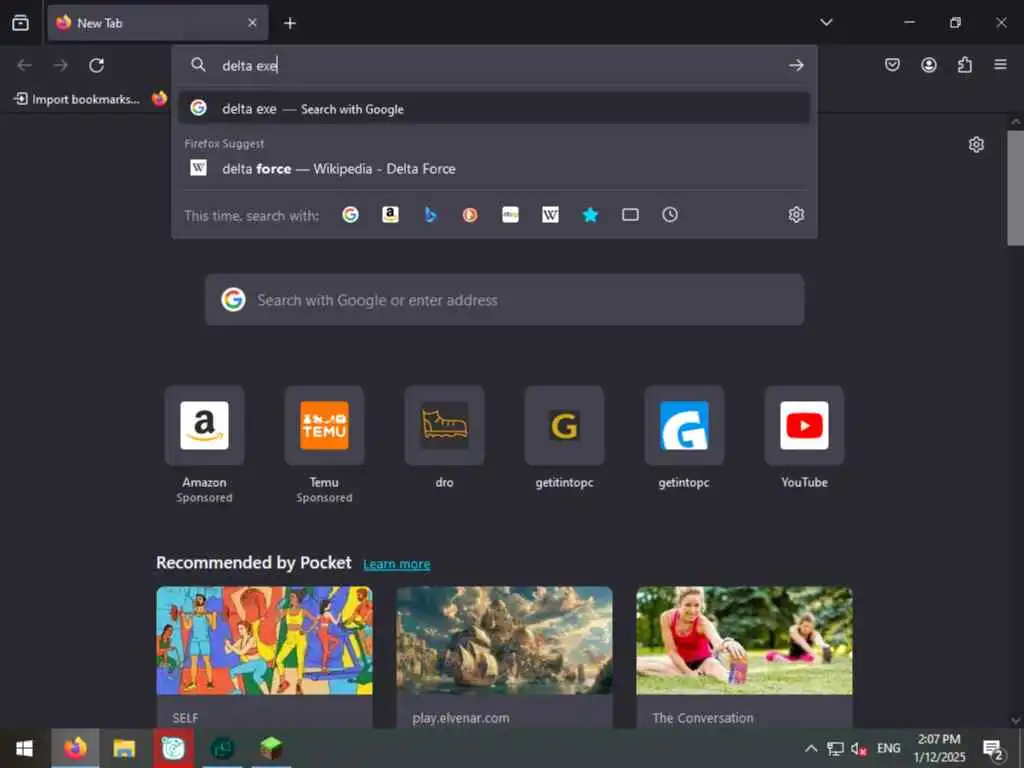
Task: Close the New Tab tab
Action: [252, 23]
